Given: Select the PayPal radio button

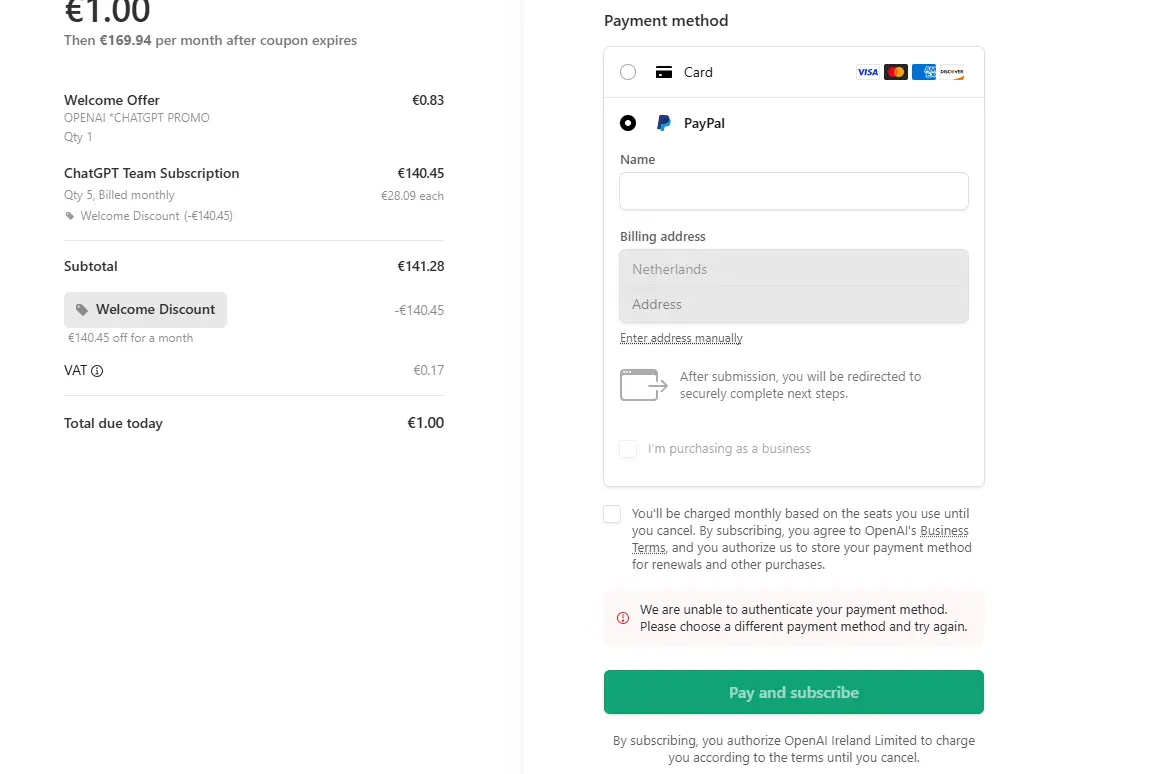Looking at the screenshot, I should tap(628, 123).
